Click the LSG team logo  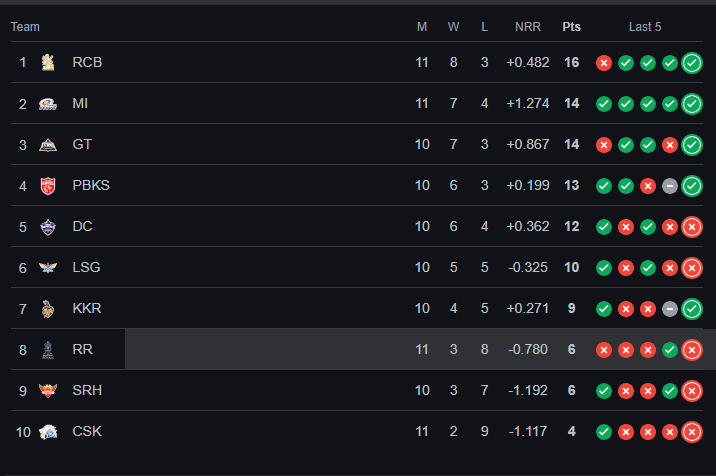pos(48,268)
